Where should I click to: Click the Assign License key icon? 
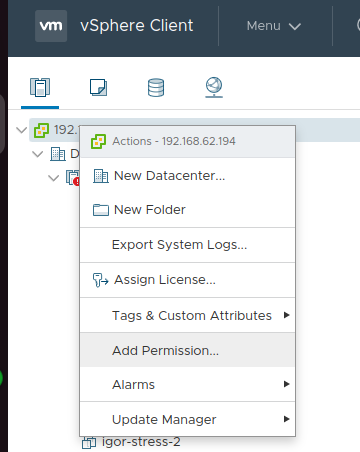tap(100, 280)
